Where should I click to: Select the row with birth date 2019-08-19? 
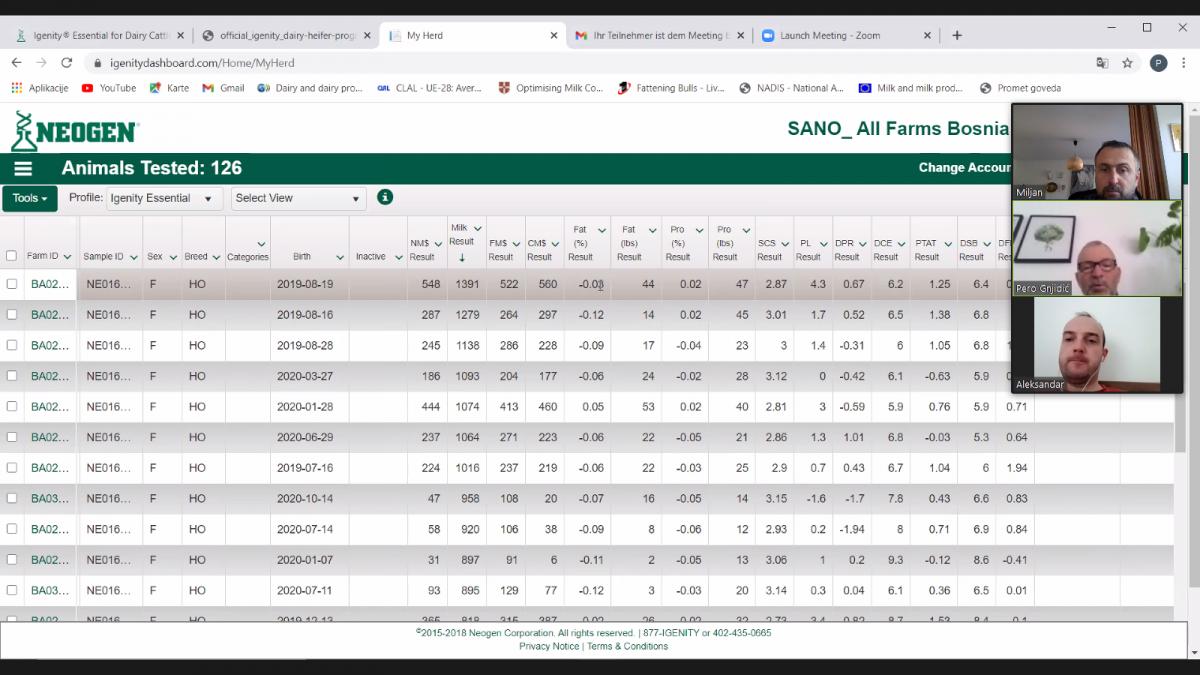point(12,284)
